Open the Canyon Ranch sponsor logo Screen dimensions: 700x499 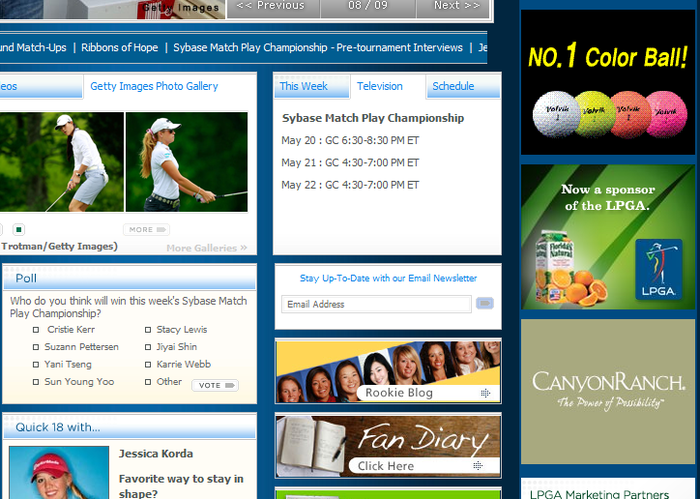point(608,391)
